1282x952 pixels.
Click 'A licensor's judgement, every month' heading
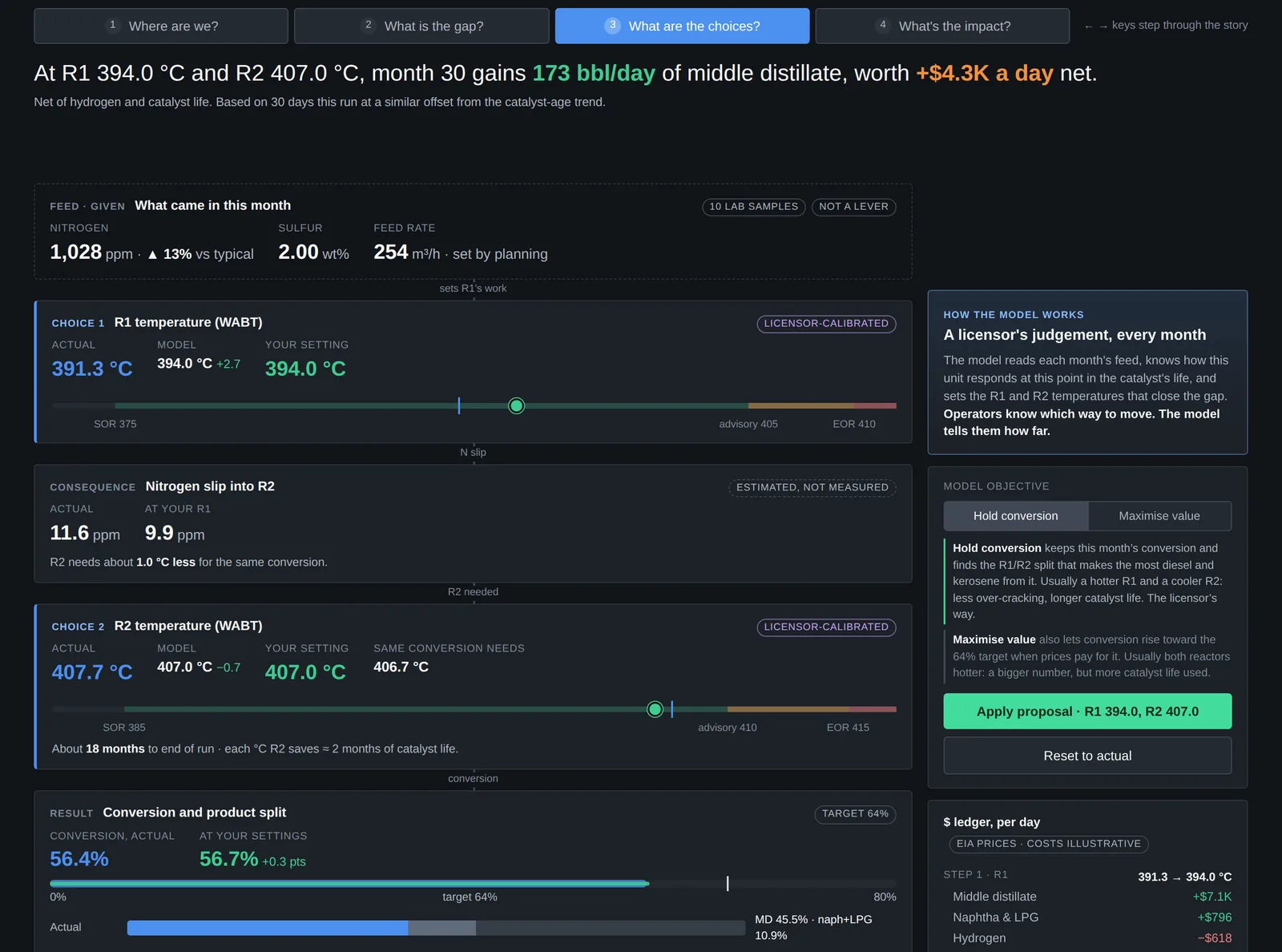(1074, 335)
